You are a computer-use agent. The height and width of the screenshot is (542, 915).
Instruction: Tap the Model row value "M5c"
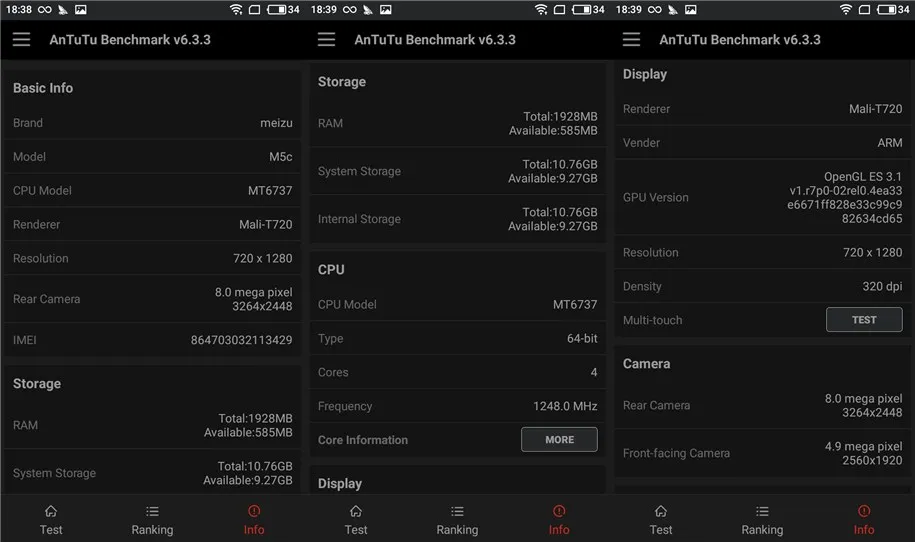coord(281,157)
